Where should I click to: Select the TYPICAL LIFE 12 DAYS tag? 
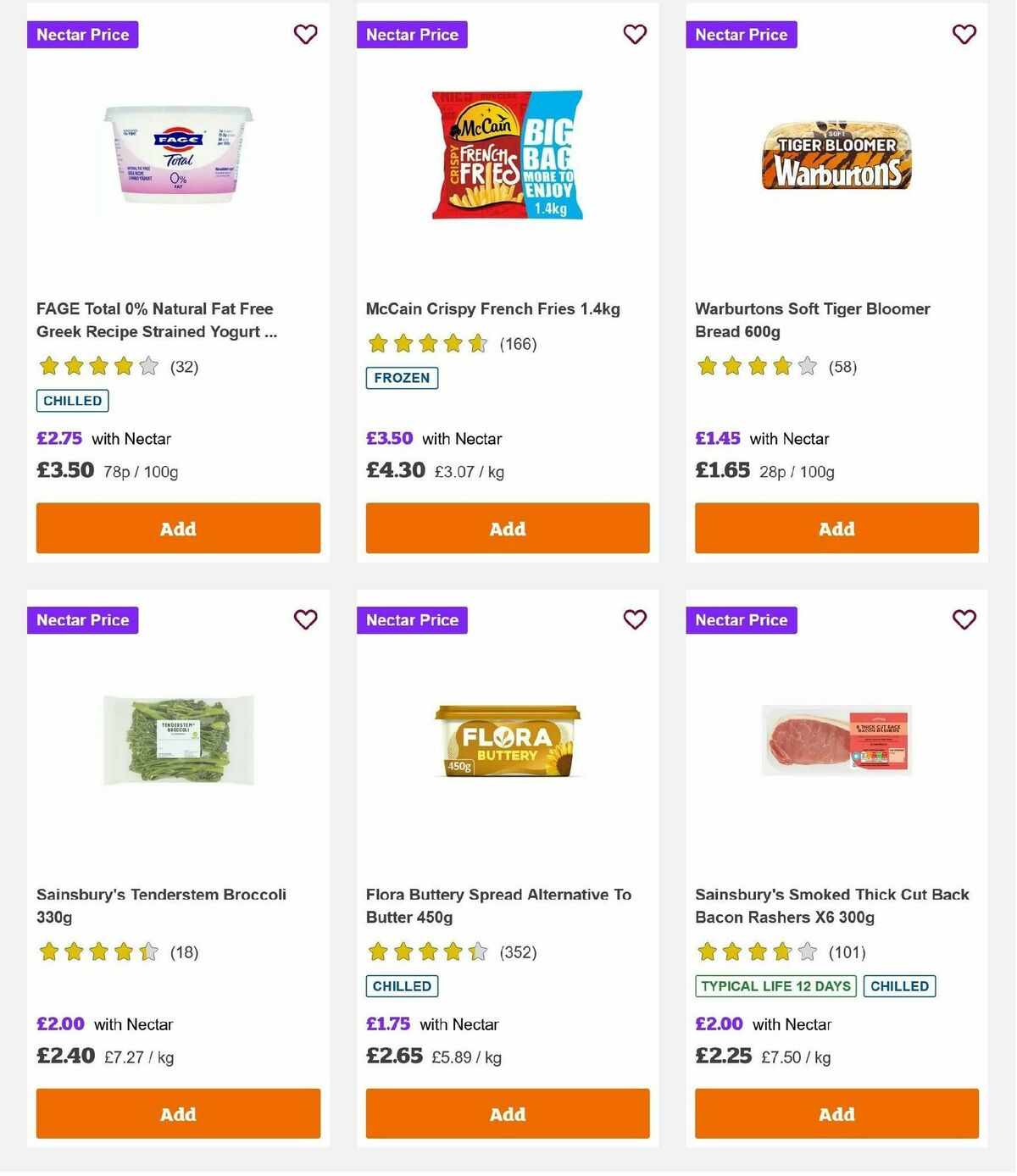point(775,986)
